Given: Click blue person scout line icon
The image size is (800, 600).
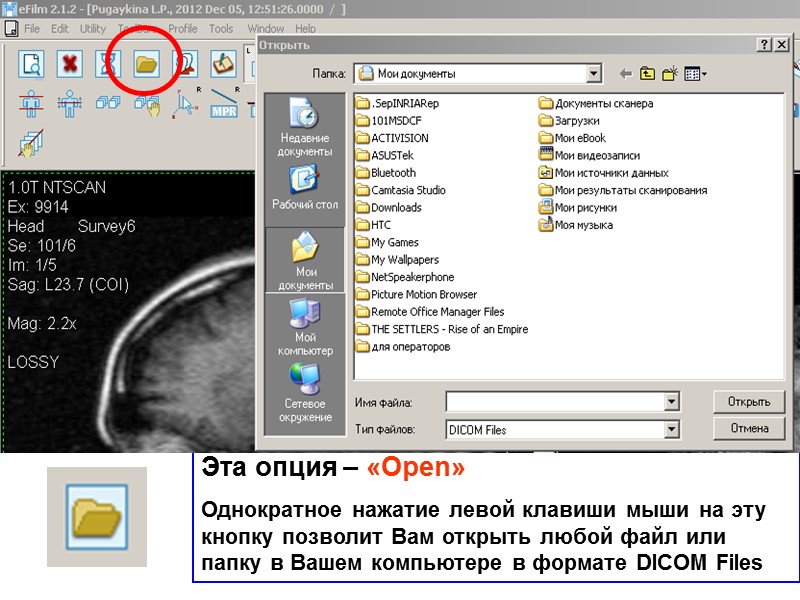Looking at the screenshot, I should pos(70,104).
